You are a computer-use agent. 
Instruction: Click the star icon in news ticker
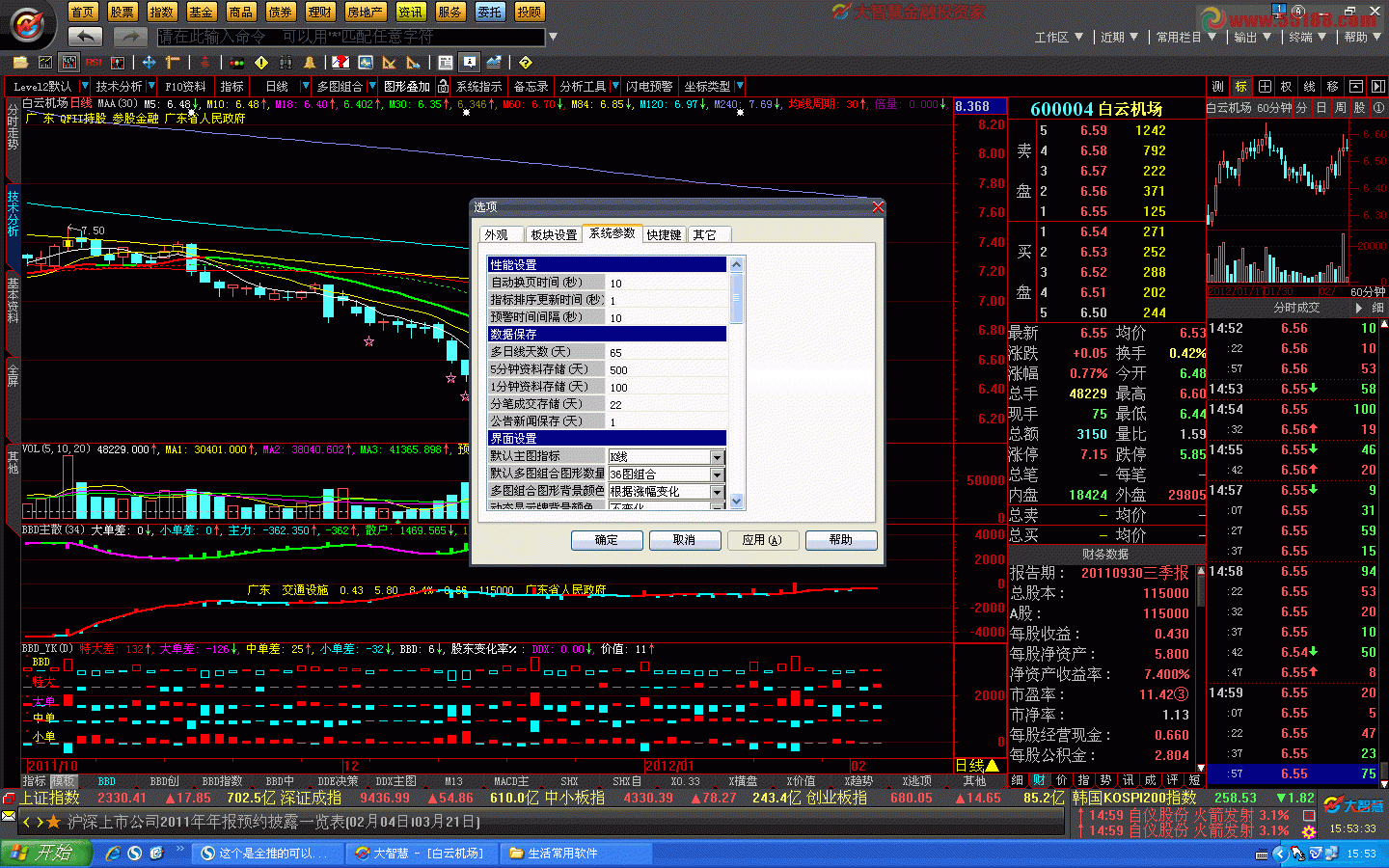[53, 822]
